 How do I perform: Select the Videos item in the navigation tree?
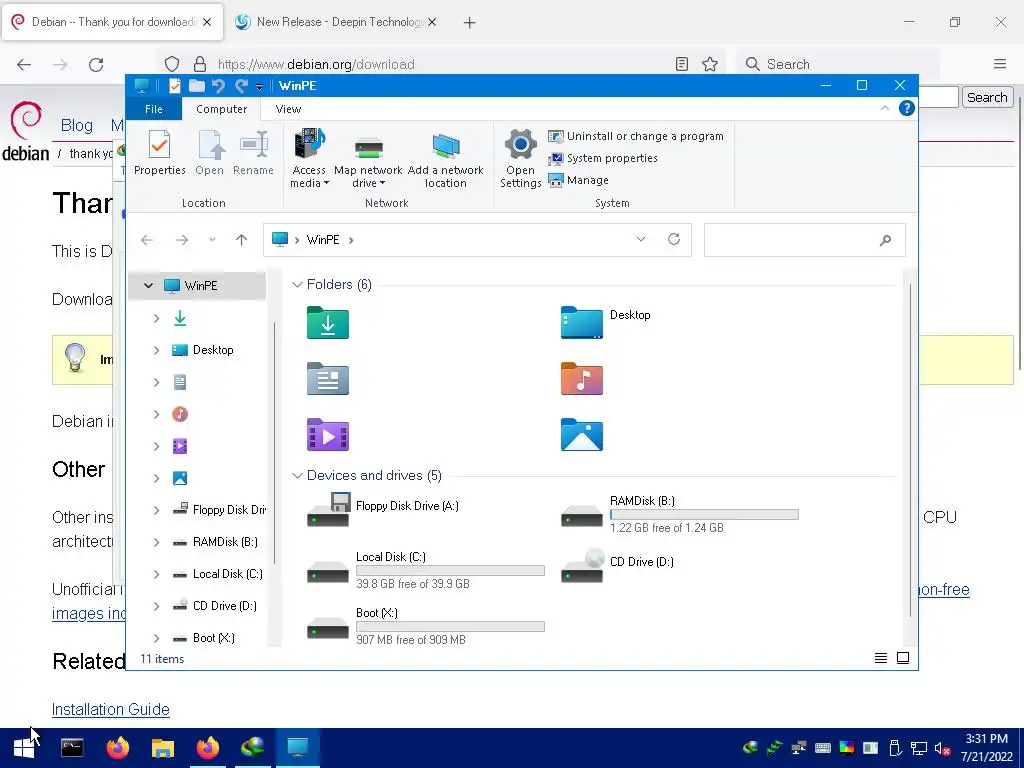(180, 446)
